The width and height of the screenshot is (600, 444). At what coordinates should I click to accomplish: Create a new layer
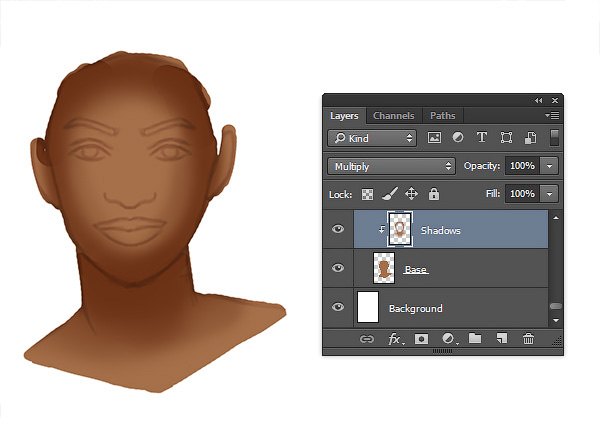[x=502, y=338]
